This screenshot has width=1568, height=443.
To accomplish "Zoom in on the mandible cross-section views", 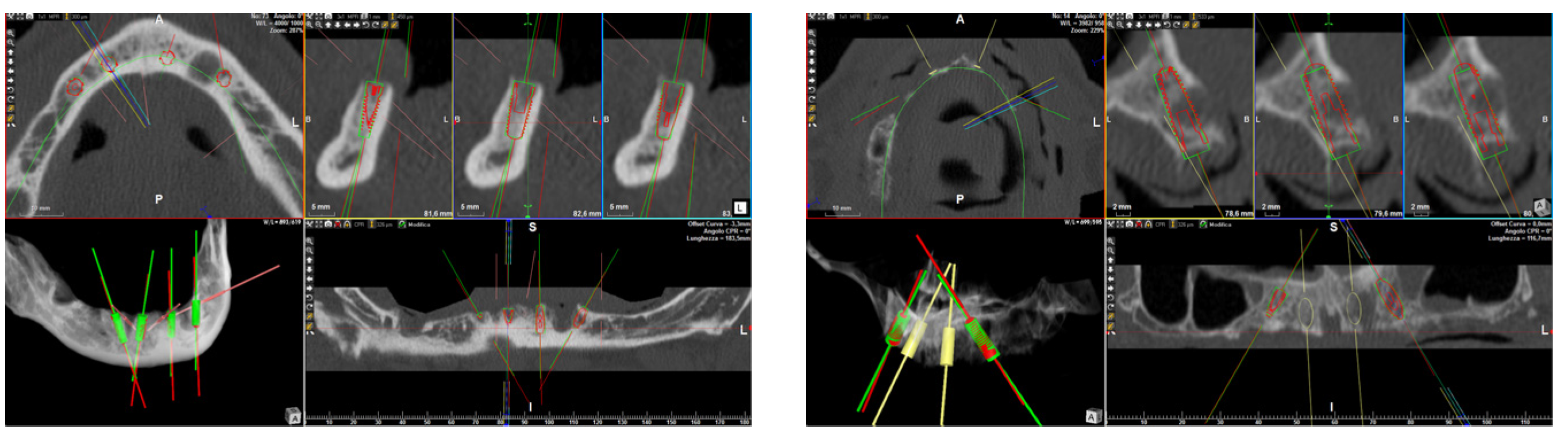I will click(310, 25).
